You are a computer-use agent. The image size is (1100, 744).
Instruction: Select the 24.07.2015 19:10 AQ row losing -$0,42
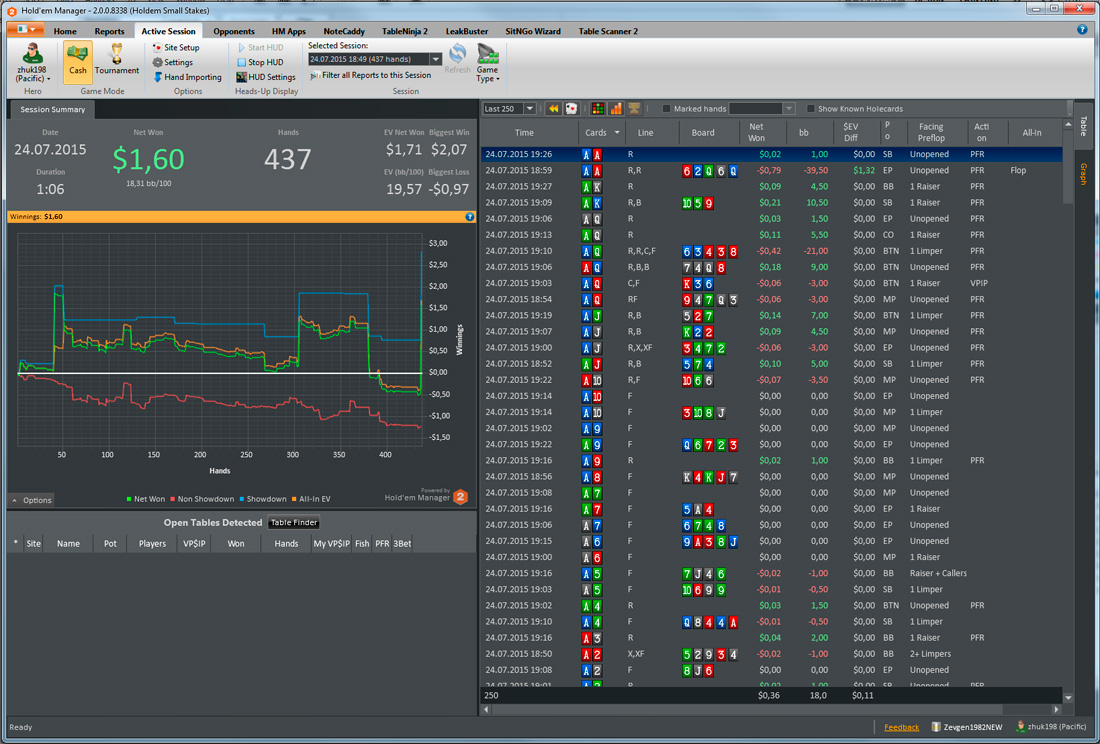point(771,251)
